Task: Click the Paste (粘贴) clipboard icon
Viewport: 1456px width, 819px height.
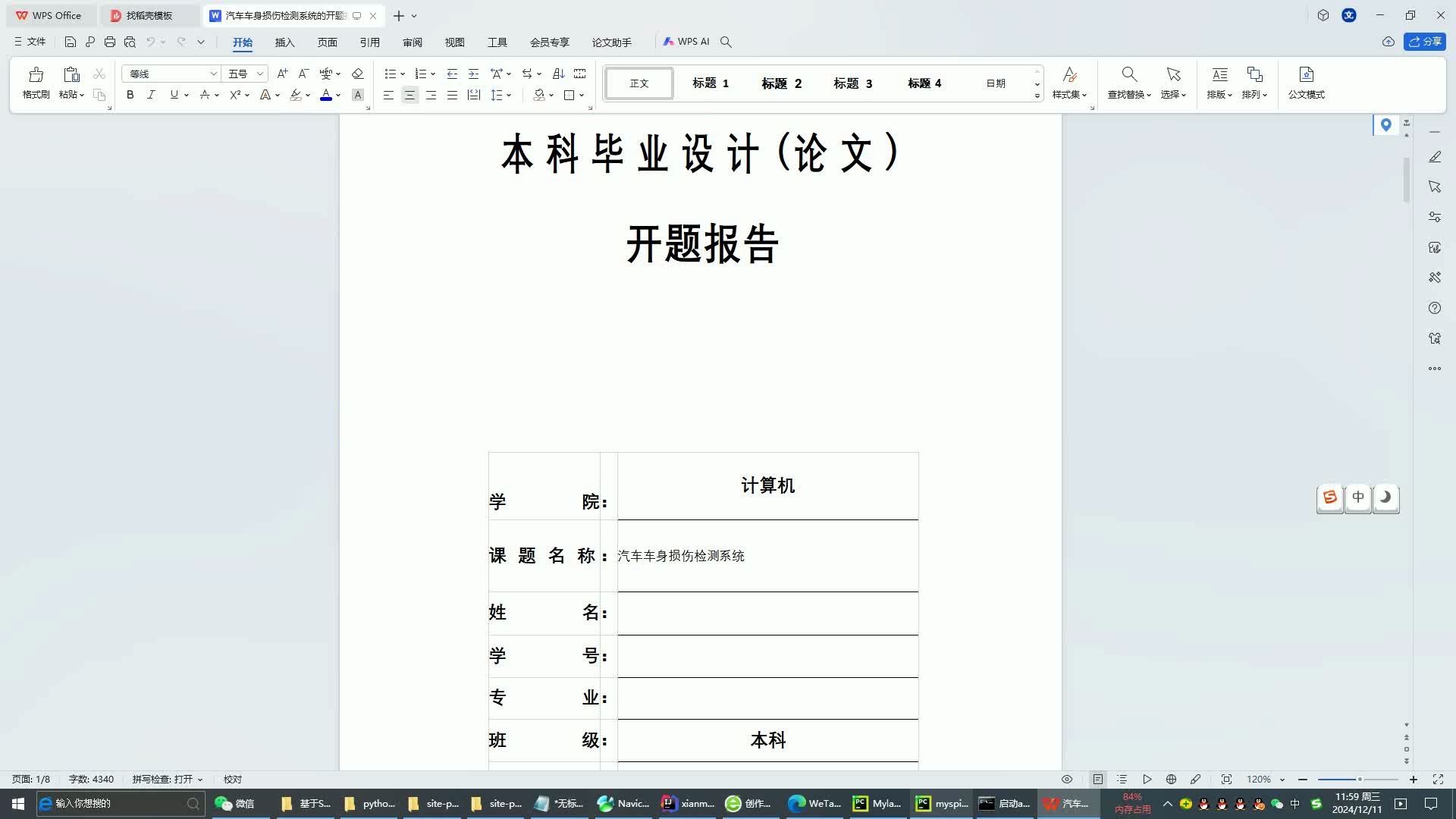Action: [71, 74]
